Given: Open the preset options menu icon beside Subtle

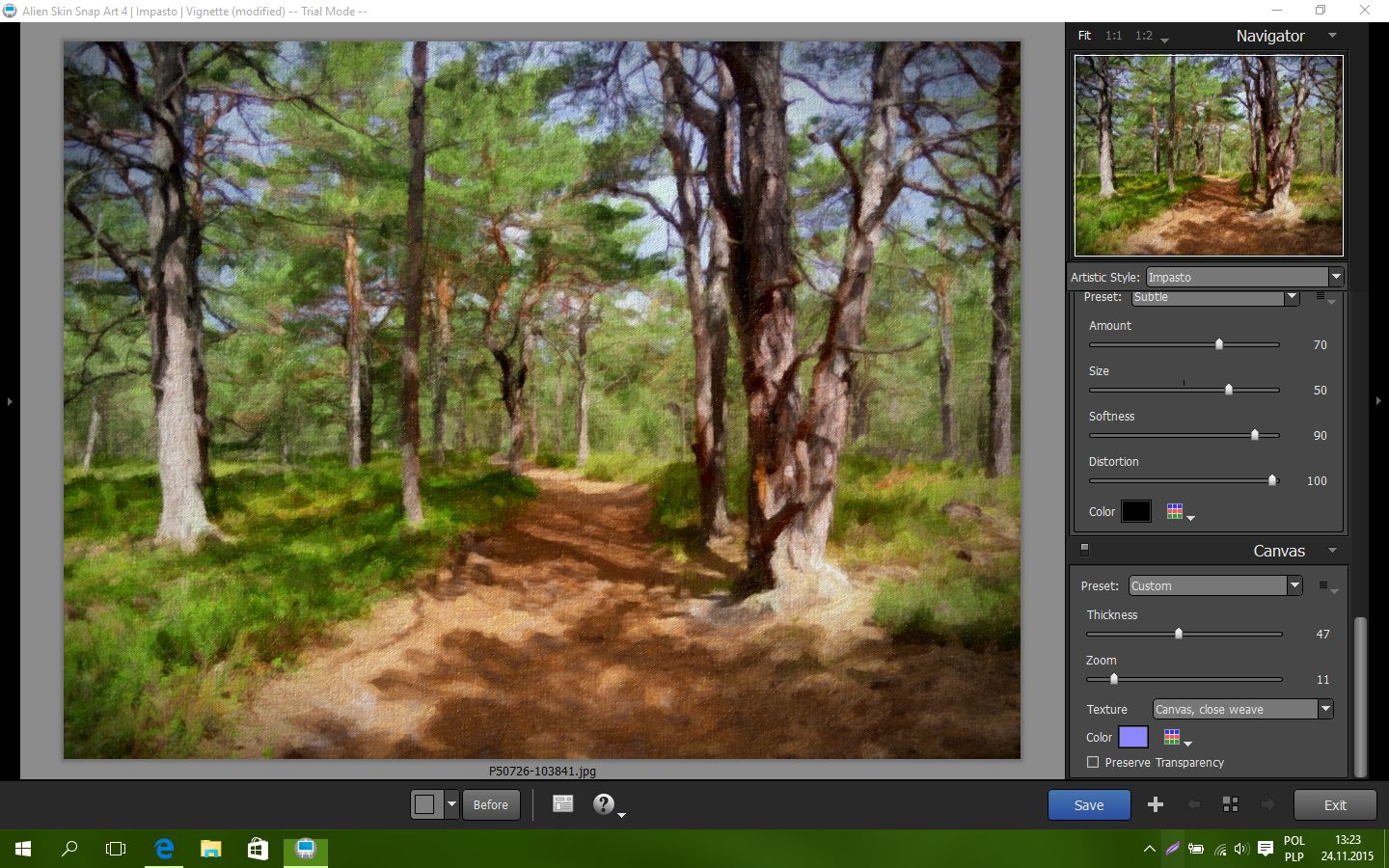Looking at the screenshot, I should [x=1322, y=298].
